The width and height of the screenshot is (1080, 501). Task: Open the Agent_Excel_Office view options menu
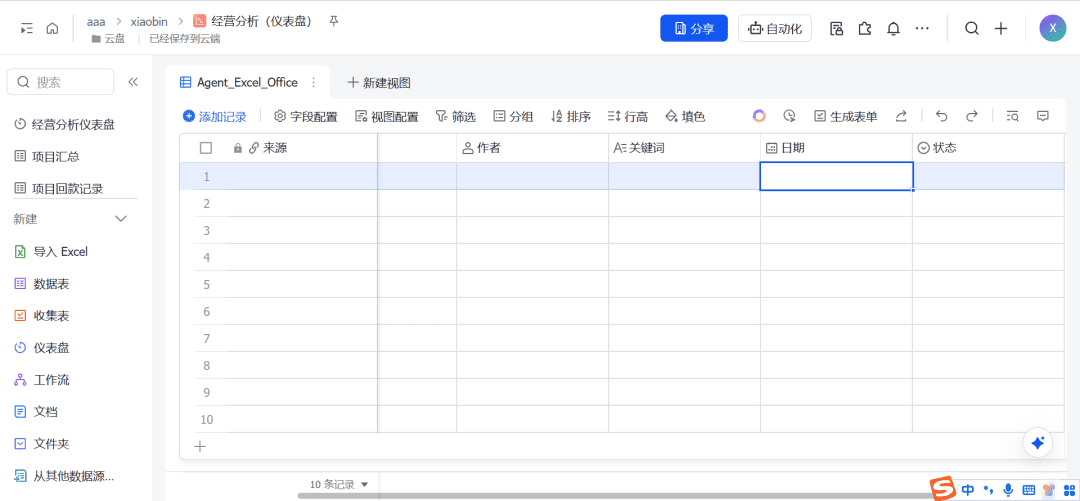tap(314, 83)
